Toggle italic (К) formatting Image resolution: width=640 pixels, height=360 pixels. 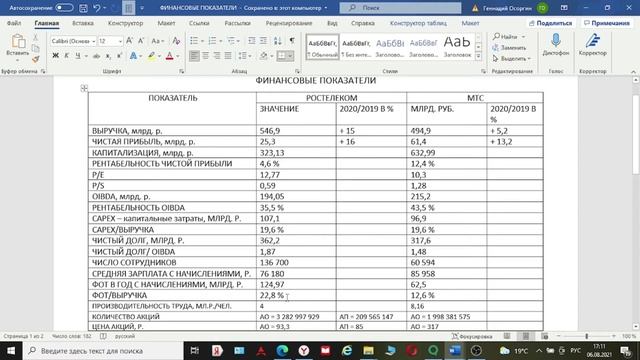[67, 56]
